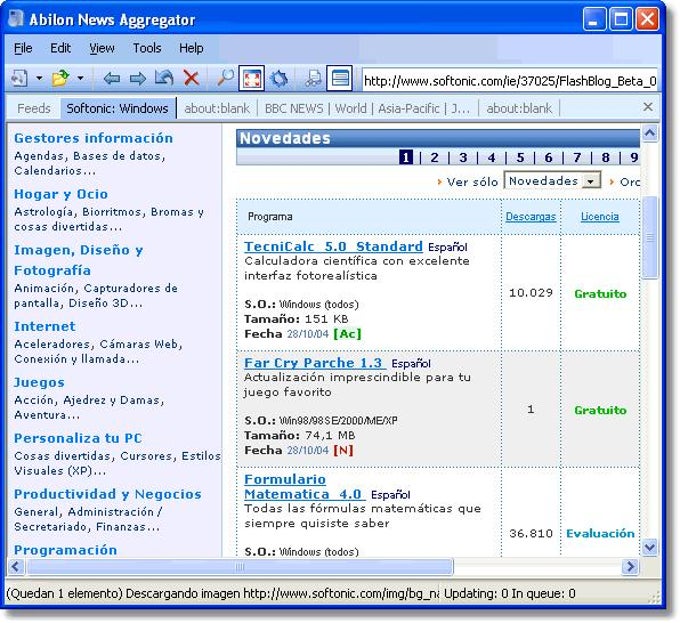Open the new feed dropdown arrow
This screenshot has width=680, height=623.
[39, 78]
